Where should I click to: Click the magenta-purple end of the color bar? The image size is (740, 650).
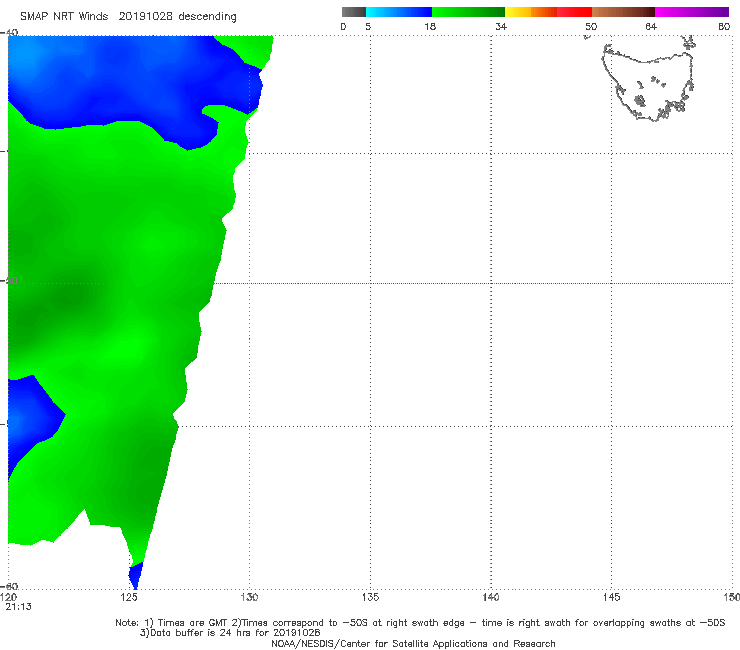(692, 12)
